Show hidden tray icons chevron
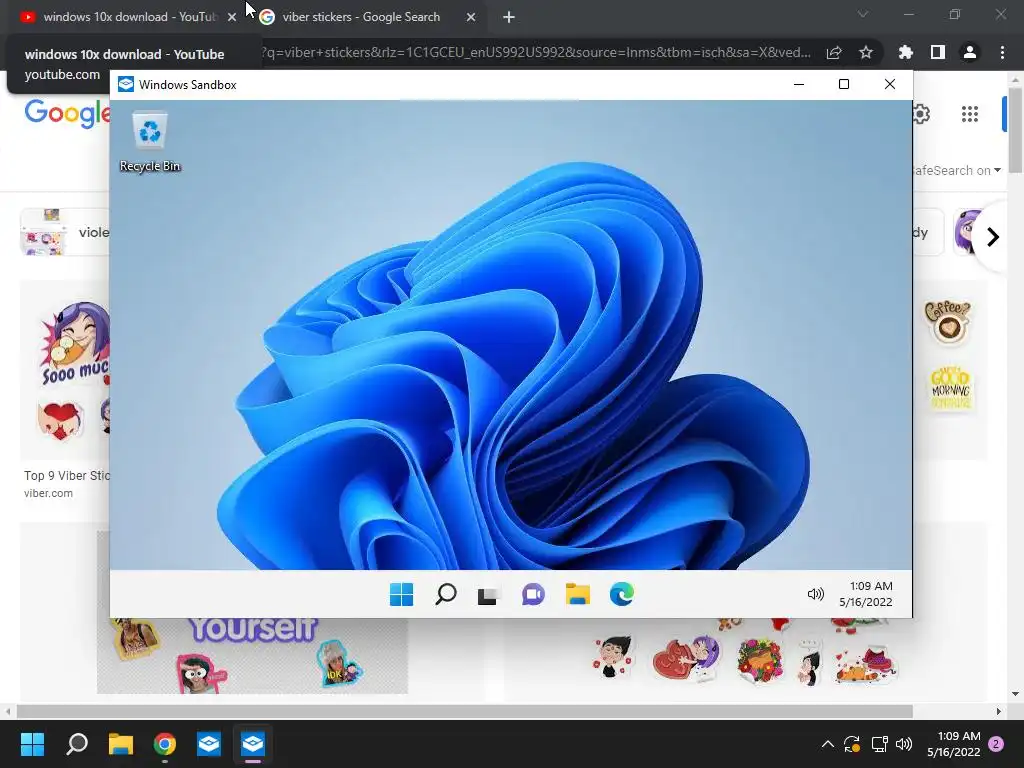 coord(827,744)
